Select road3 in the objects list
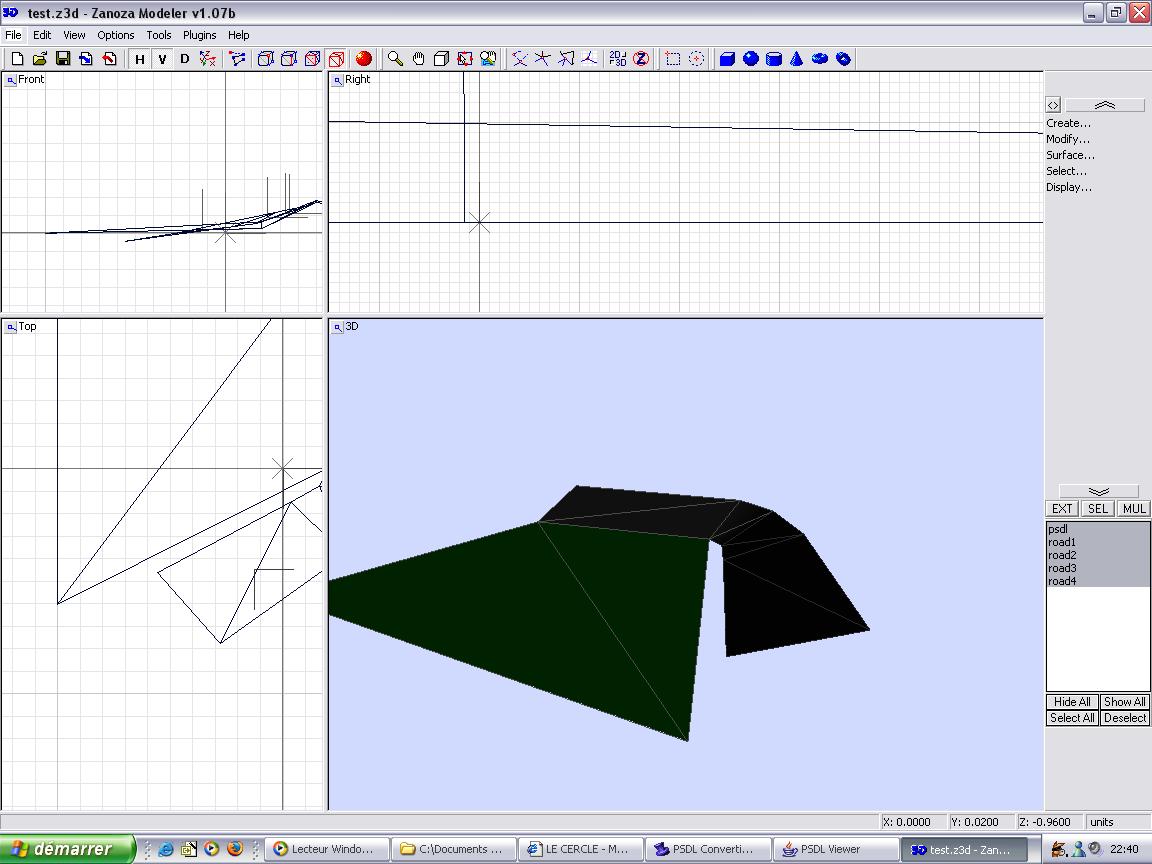Screen dimensions: 1152x864 click(x=1062, y=568)
